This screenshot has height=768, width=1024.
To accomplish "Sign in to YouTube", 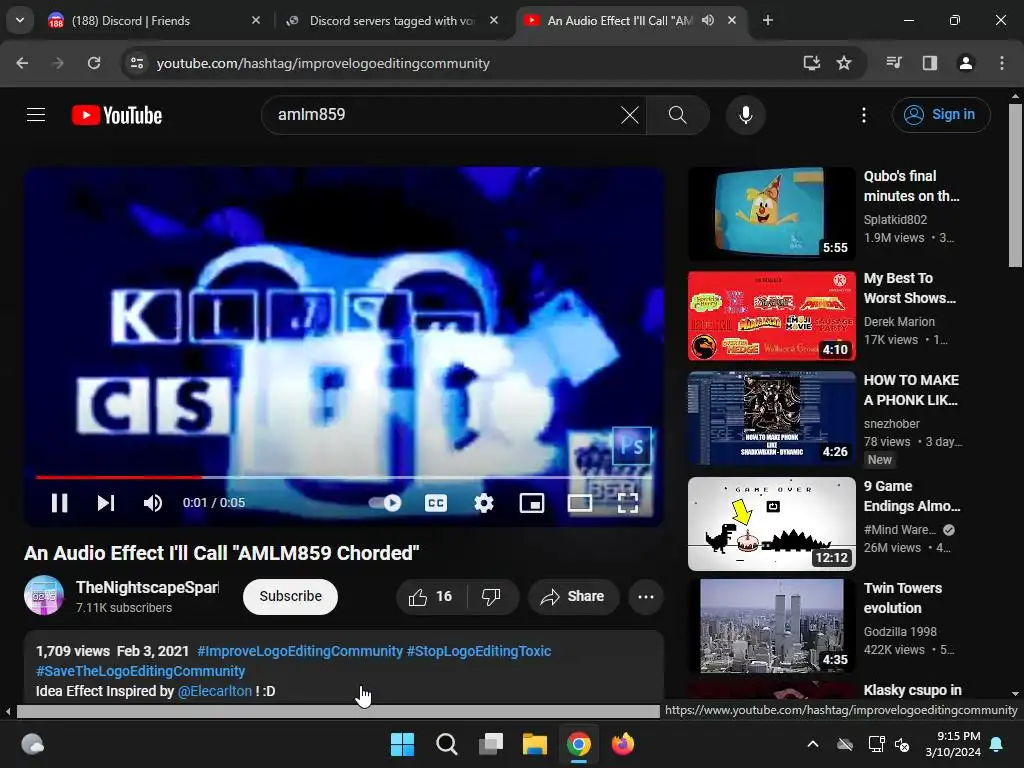I will [941, 115].
